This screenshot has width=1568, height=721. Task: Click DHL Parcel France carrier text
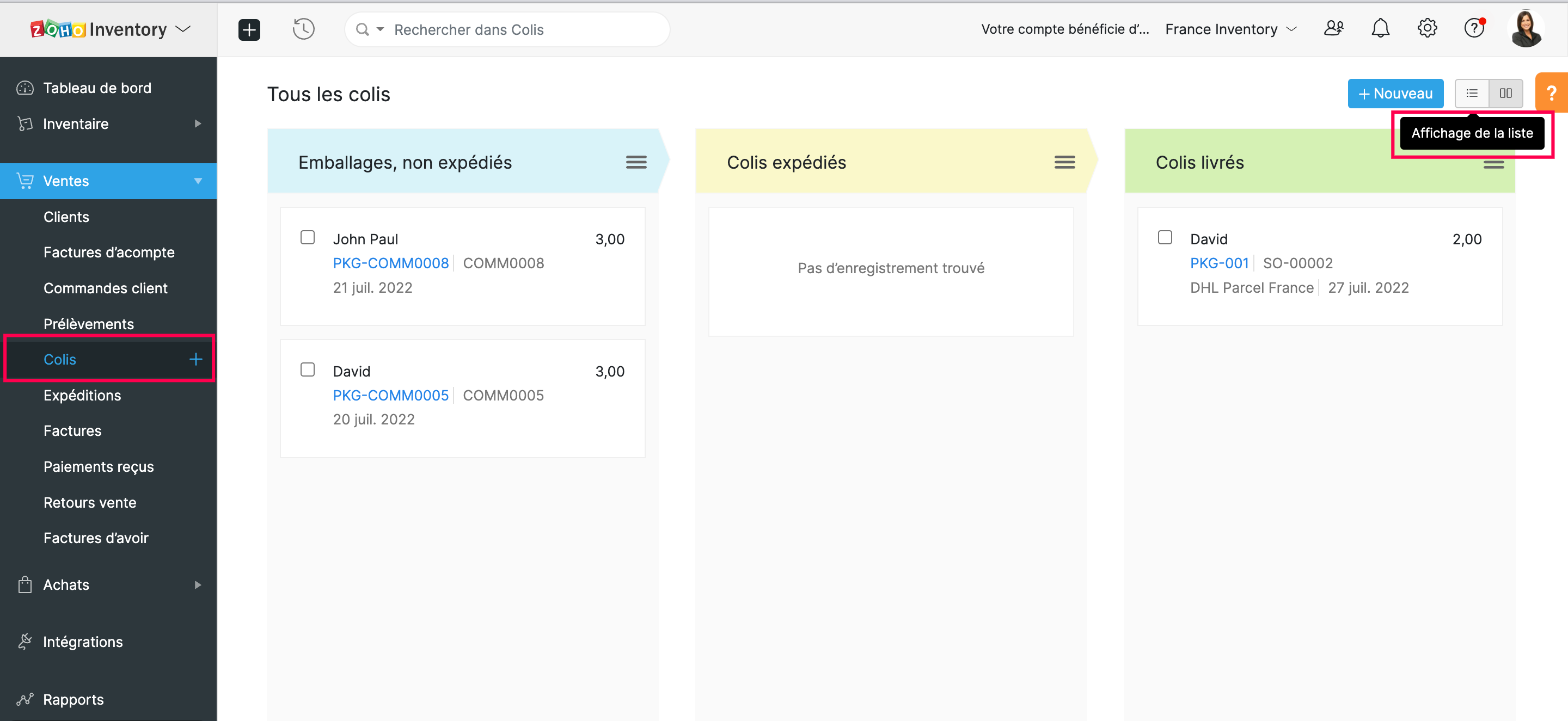(1252, 288)
